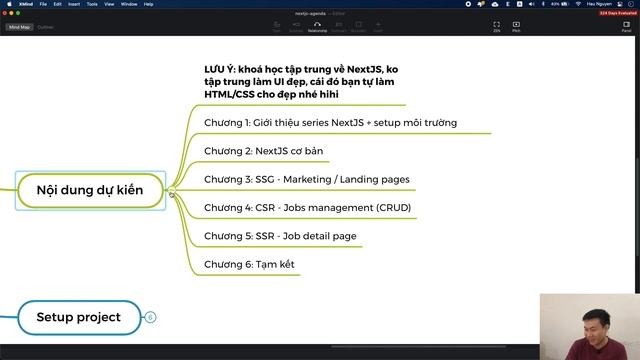Click the 324 Days Evaluated badge
Image resolution: width=640 pixels, height=360 pixels.
coord(618,13)
